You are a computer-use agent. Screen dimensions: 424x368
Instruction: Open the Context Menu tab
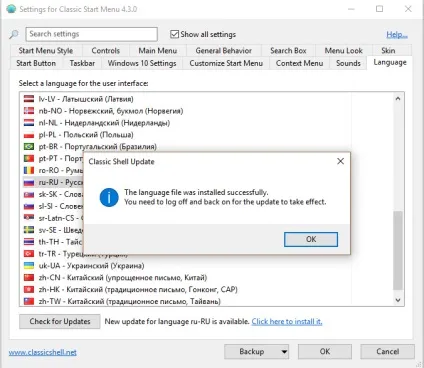click(299, 63)
